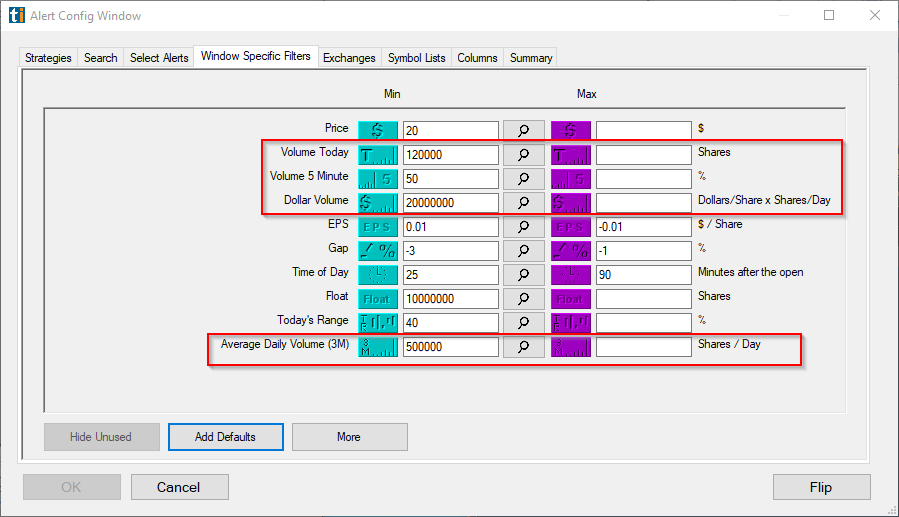This screenshot has width=899, height=517.
Task: Click the Hide Unused button
Action: tap(101, 437)
